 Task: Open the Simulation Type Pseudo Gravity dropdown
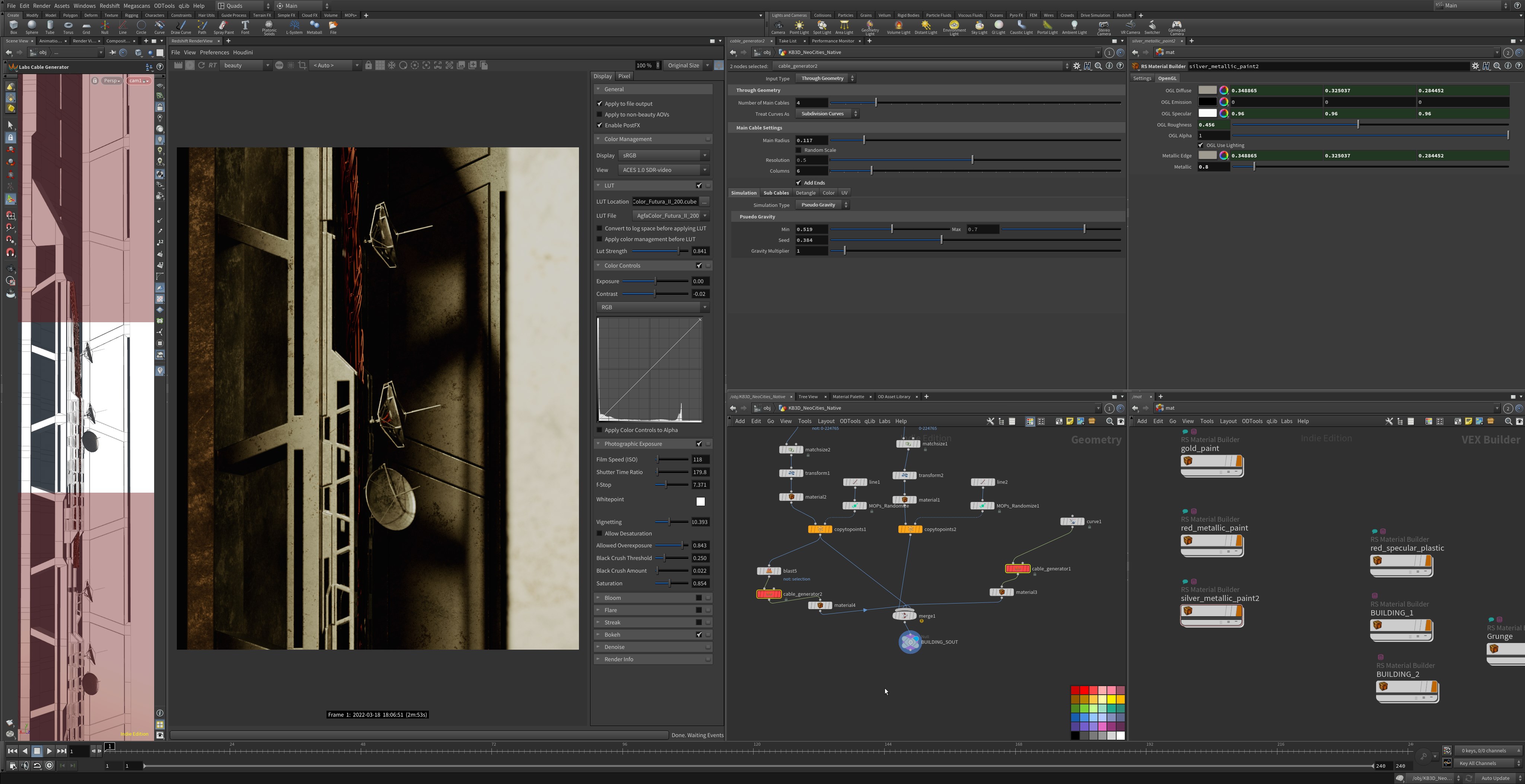tap(822, 205)
